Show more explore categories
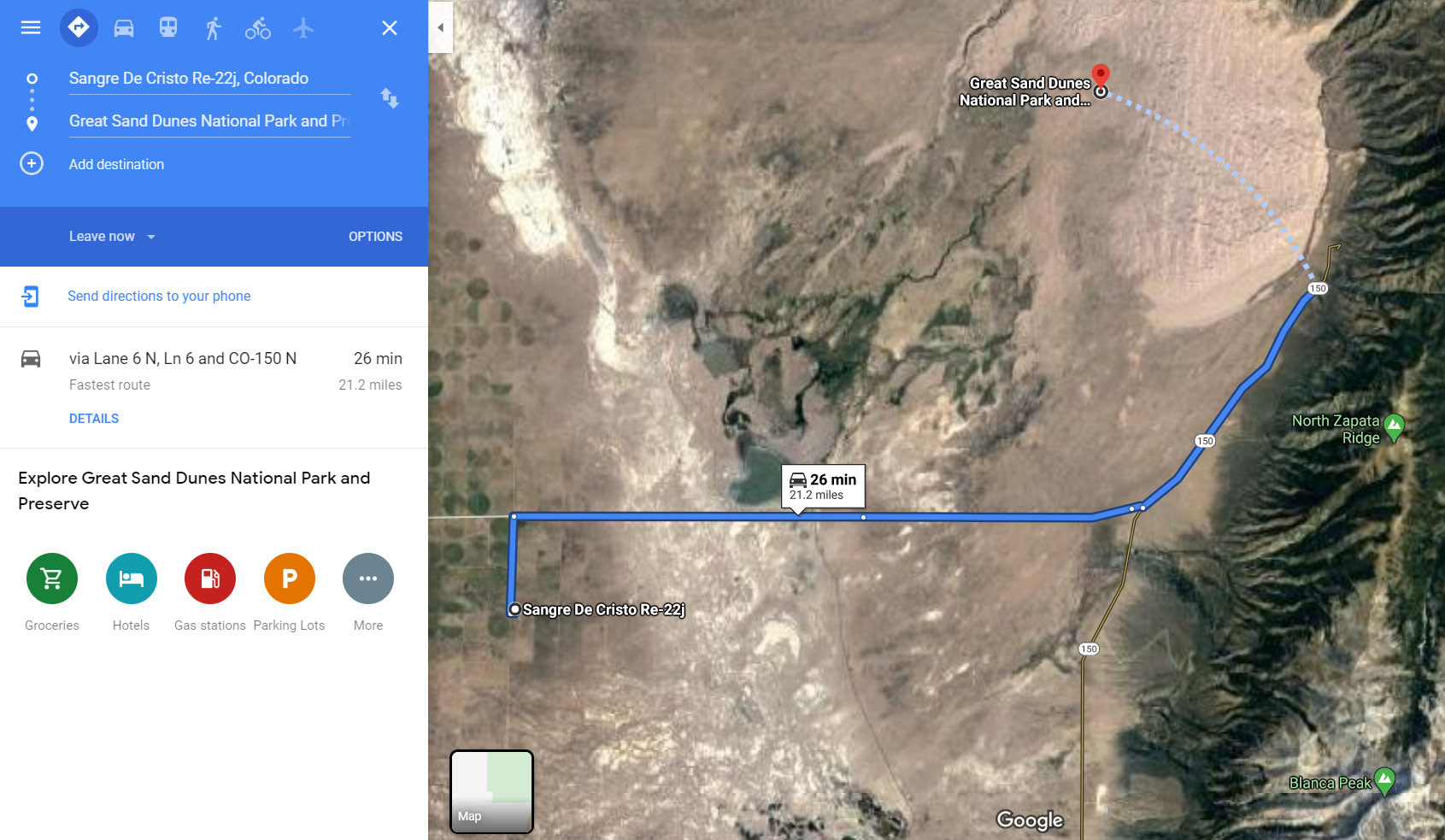The image size is (1445, 840). tap(368, 579)
